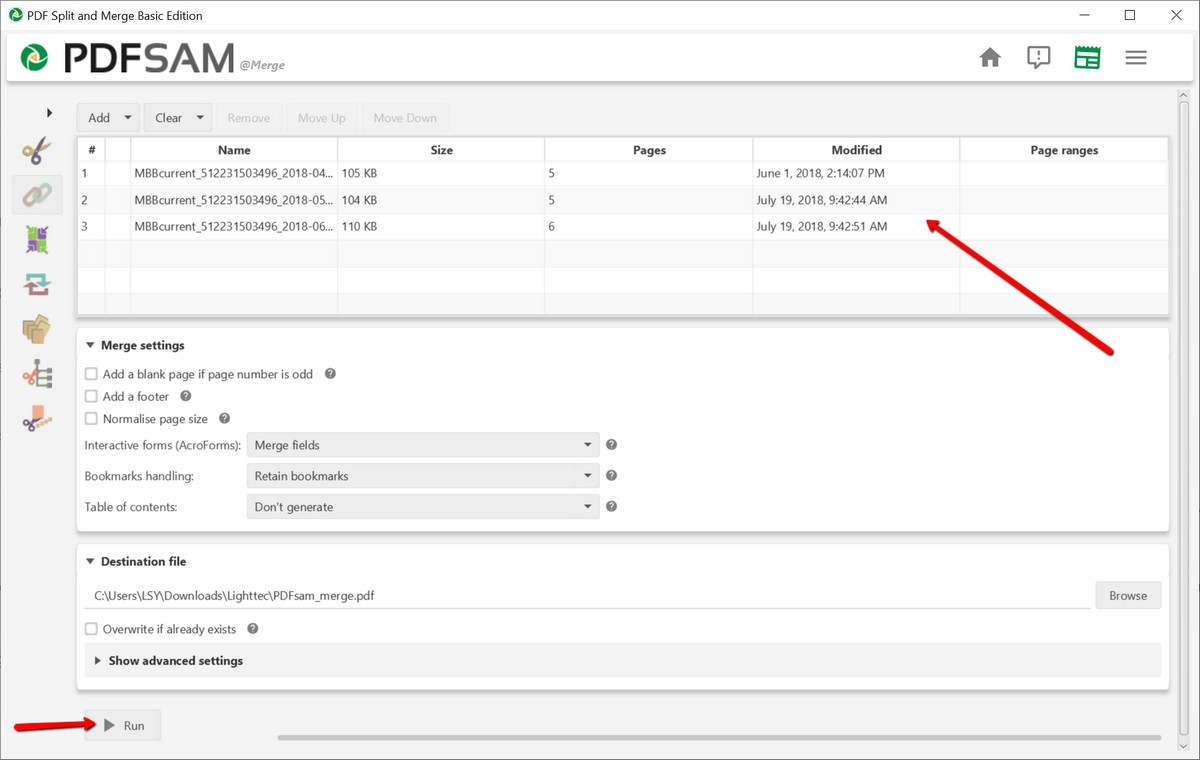The height and width of the screenshot is (760, 1200).
Task: Click Browse for destination file
Action: tap(1127, 596)
